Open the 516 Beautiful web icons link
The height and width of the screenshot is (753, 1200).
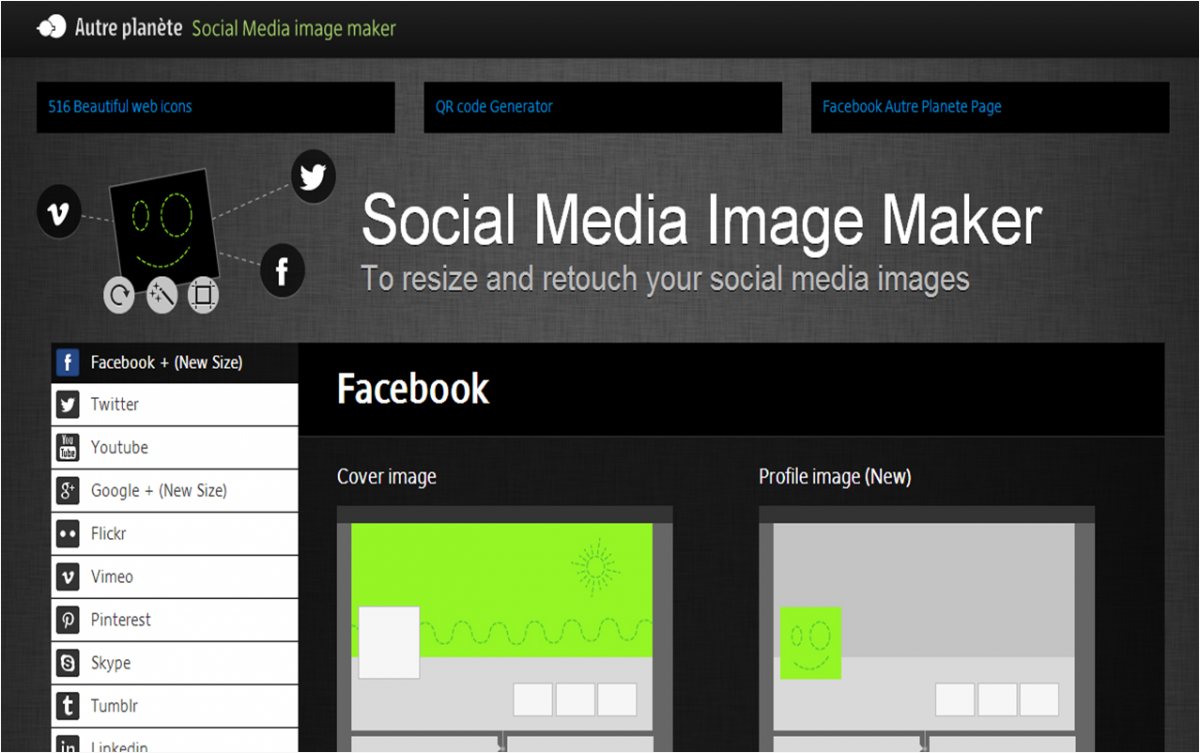(x=120, y=107)
